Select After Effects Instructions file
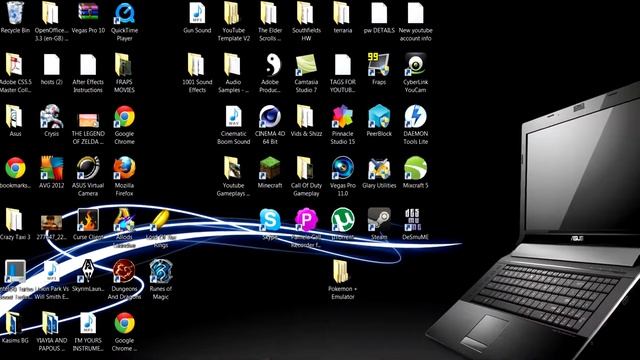 tap(88, 64)
